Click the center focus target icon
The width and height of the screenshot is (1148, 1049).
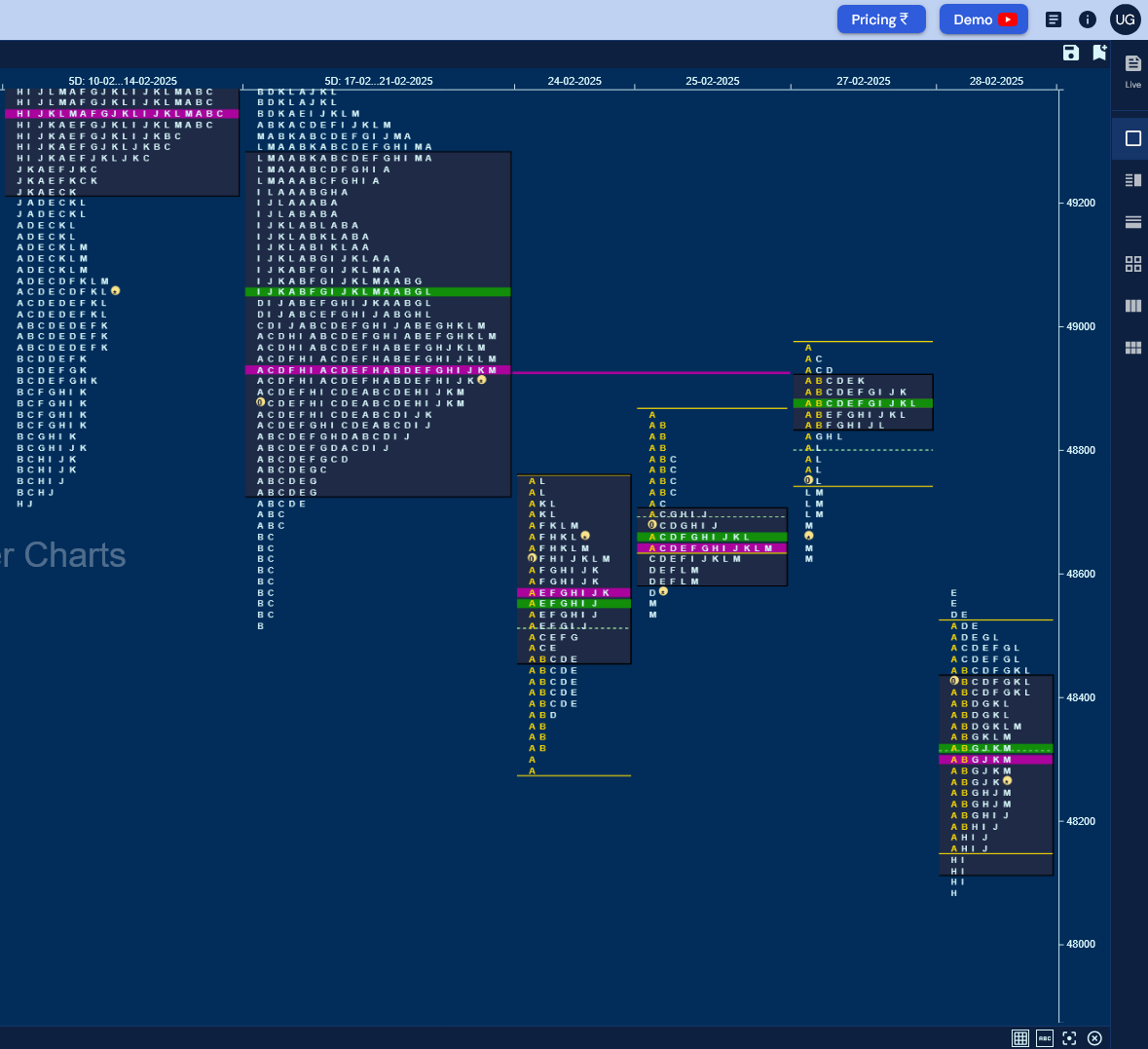[1070, 1038]
